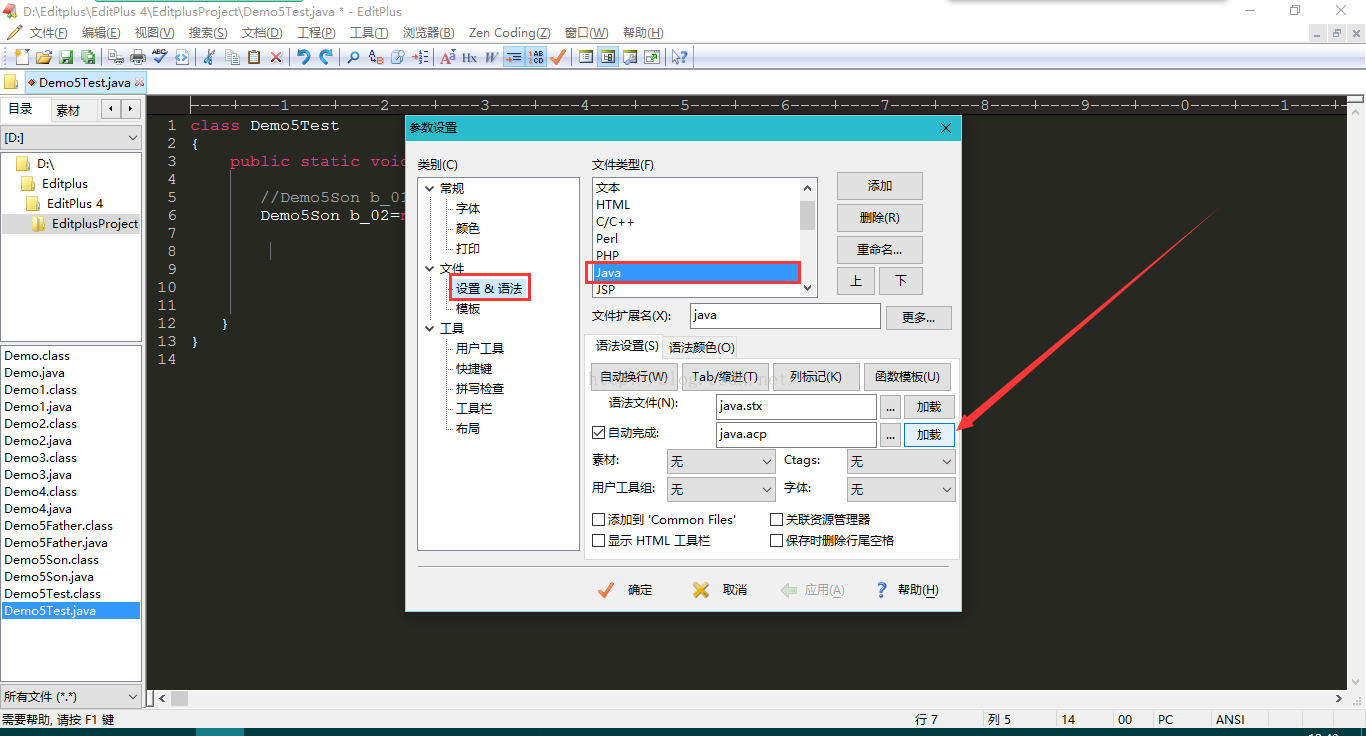Click the 重命名... button
1366x736 pixels.
(x=880, y=250)
